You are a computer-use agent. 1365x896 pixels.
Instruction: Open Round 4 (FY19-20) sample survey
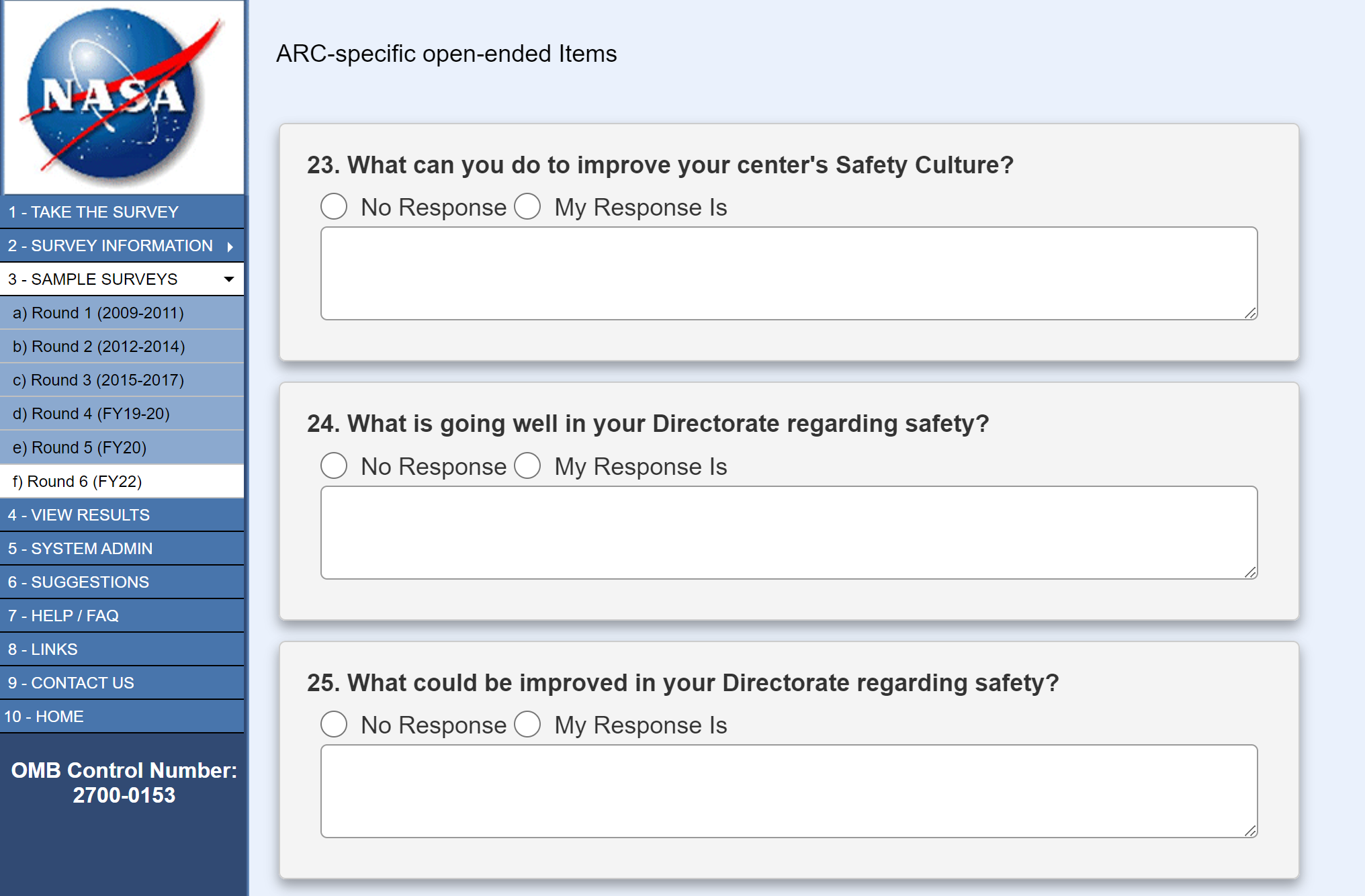click(91, 414)
